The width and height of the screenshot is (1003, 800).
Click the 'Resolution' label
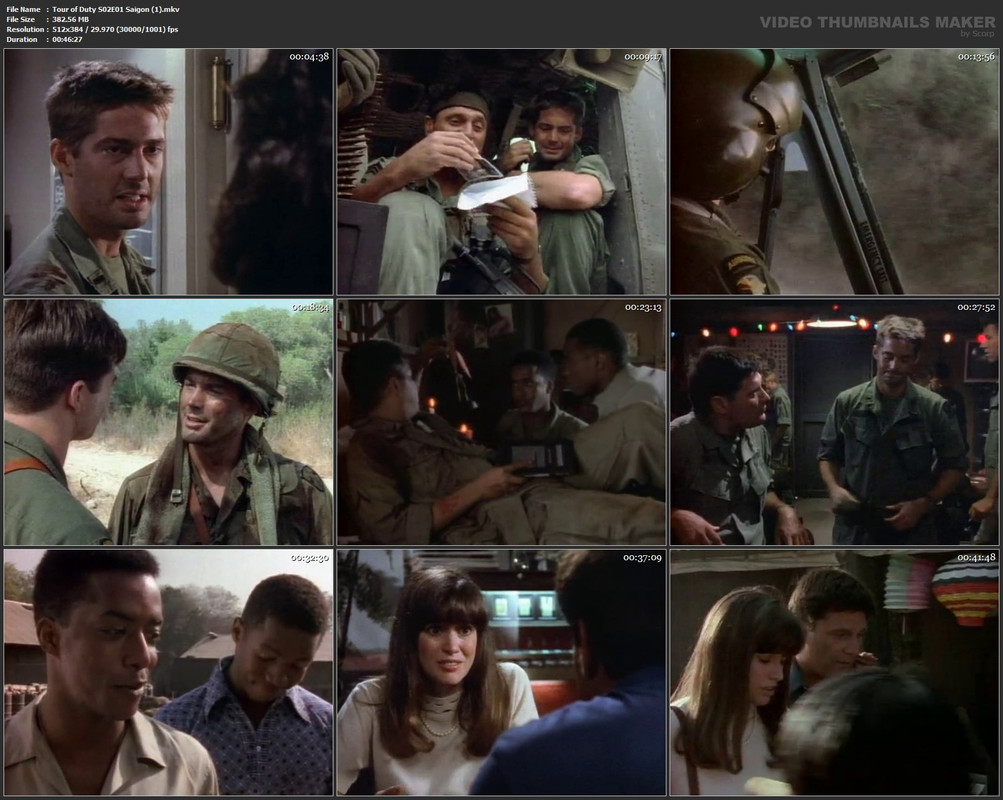(x=25, y=29)
